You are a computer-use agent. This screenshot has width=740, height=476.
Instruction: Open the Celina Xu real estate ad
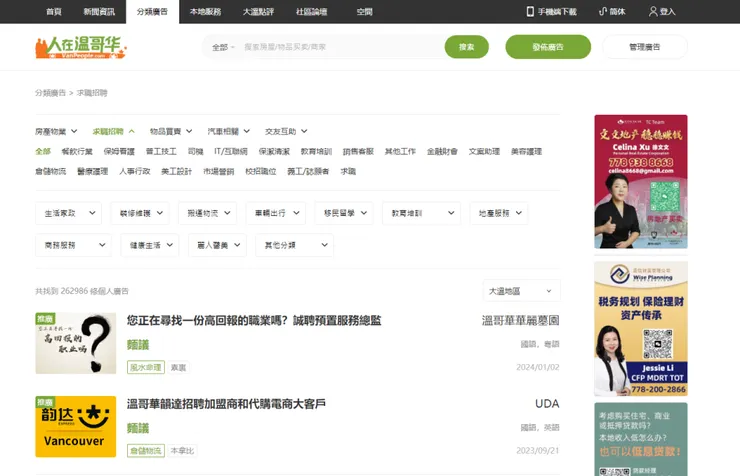(x=641, y=182)
